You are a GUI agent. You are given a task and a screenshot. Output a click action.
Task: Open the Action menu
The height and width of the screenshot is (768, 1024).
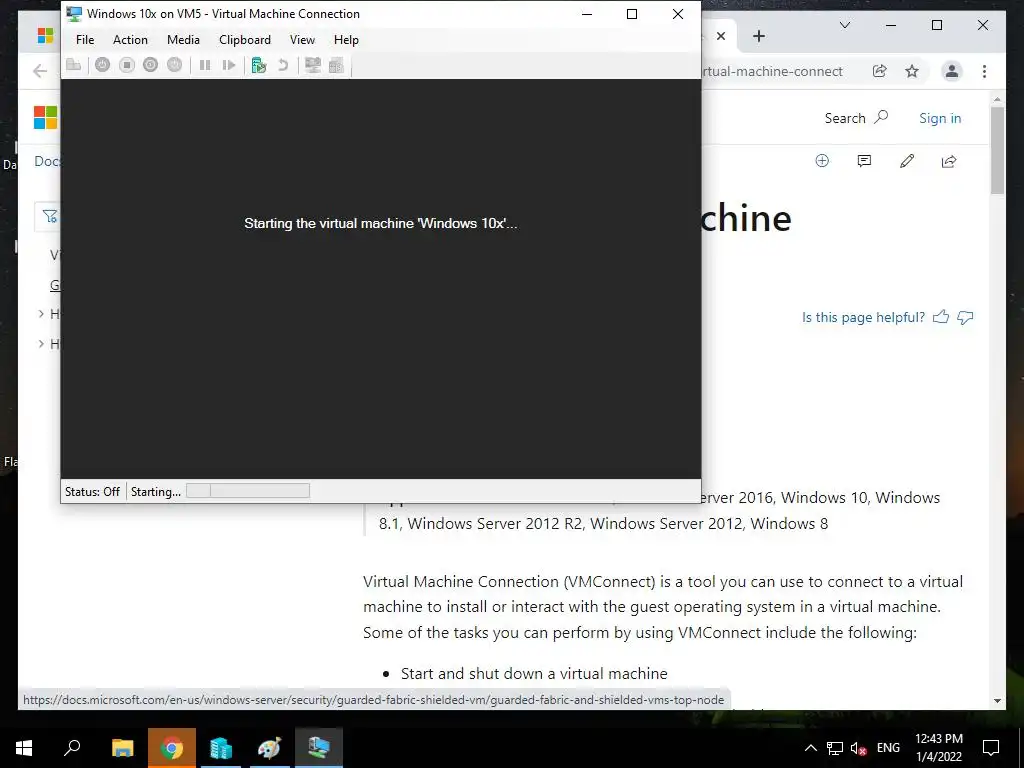coord(130,40)
